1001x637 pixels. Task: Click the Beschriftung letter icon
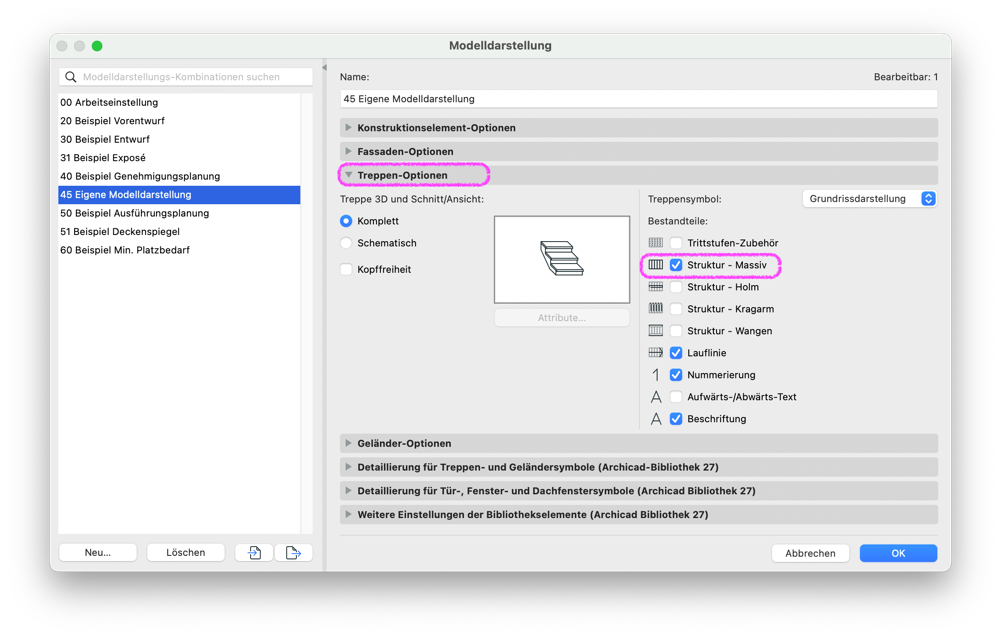pyautogui.click(x=656, y=419)
